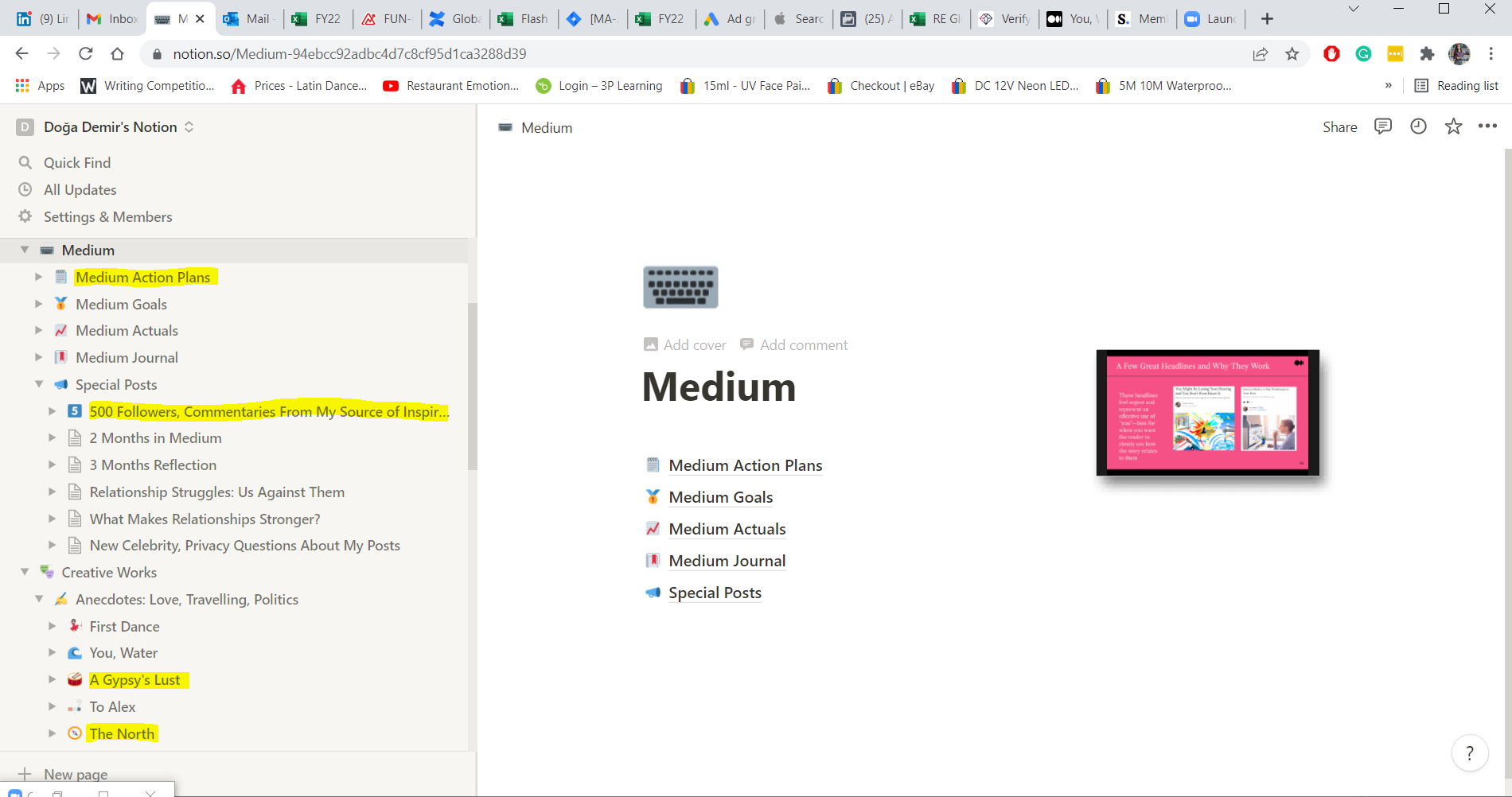1512x797 pixels.
Task: Switch to Outlook Mail tab
Action: pyautogui.click(x=250, y=19)
